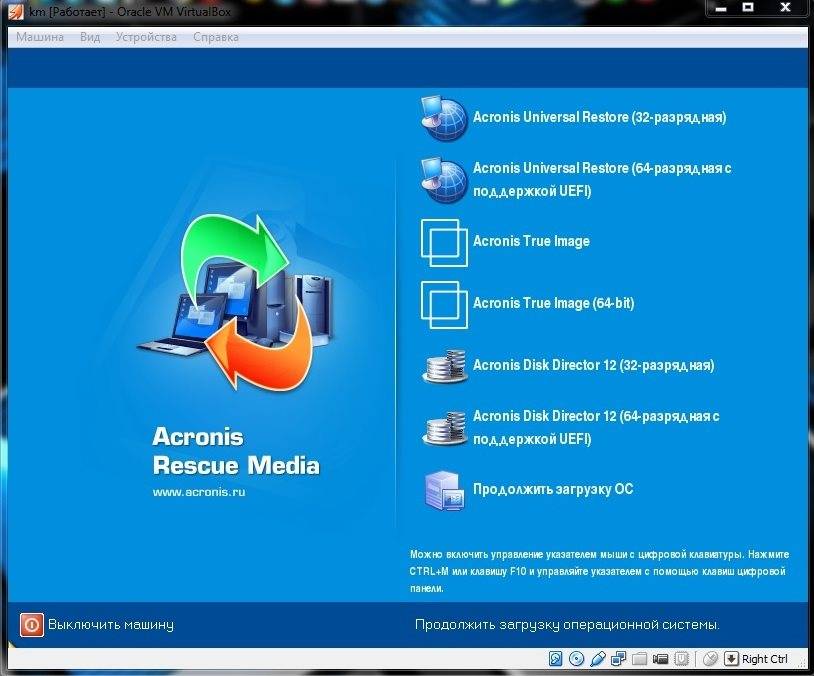This screenshot has width=814, height=676.
Task: Click the hard disk indicator in VirtualBox status bar
Action: 555,659
